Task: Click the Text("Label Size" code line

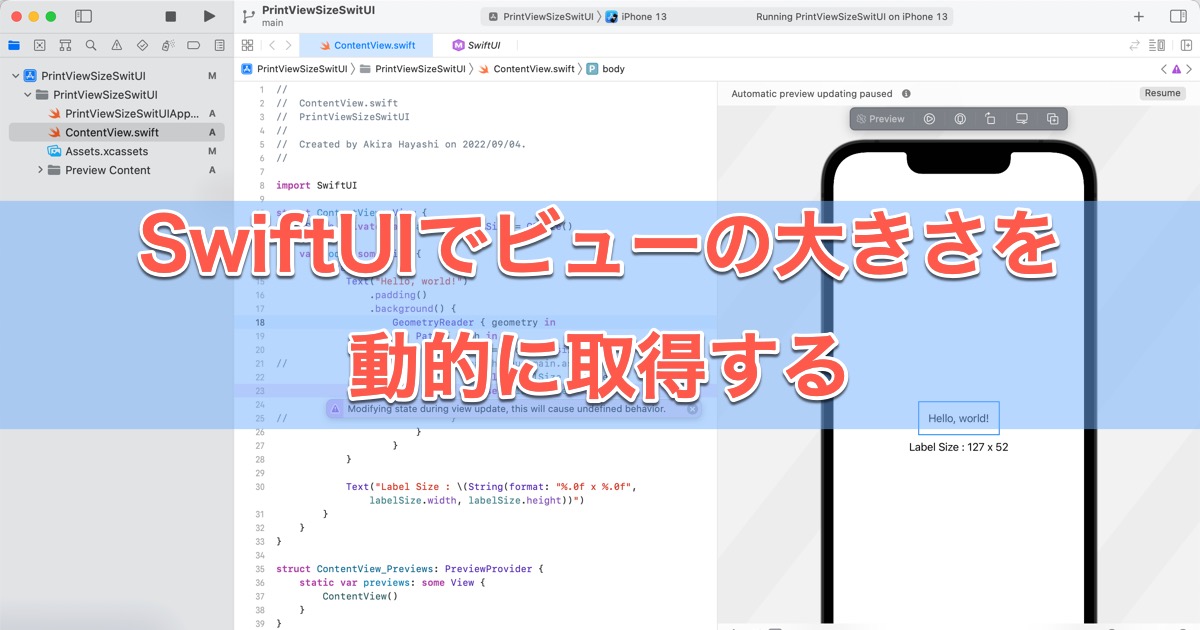Action: (491, 487)
